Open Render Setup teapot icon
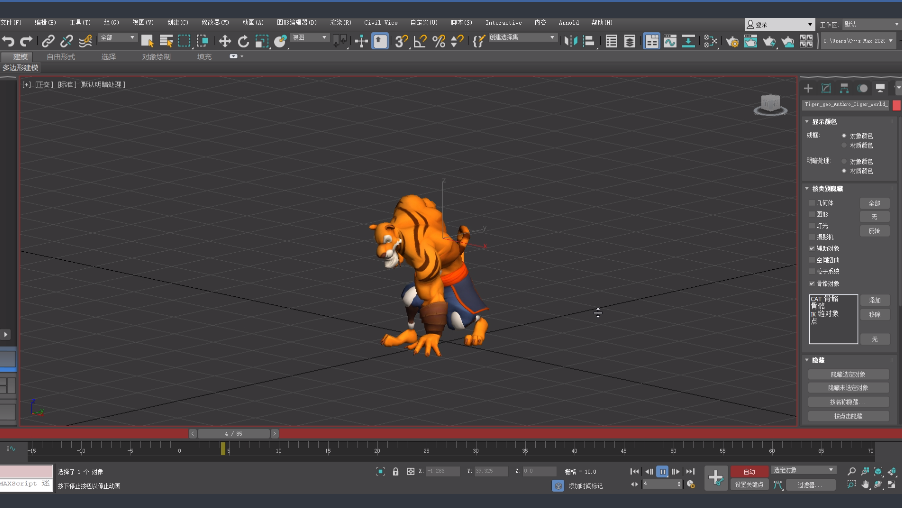The width and height of the screenshot is (902, 508). (x=732, y=41)
